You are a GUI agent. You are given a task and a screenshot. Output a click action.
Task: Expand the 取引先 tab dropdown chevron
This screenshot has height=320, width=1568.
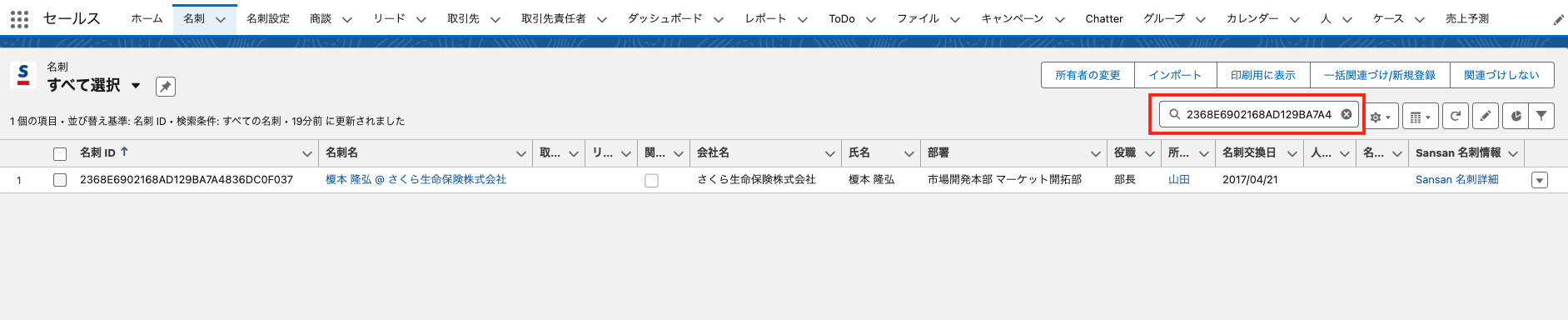[495, 19]
